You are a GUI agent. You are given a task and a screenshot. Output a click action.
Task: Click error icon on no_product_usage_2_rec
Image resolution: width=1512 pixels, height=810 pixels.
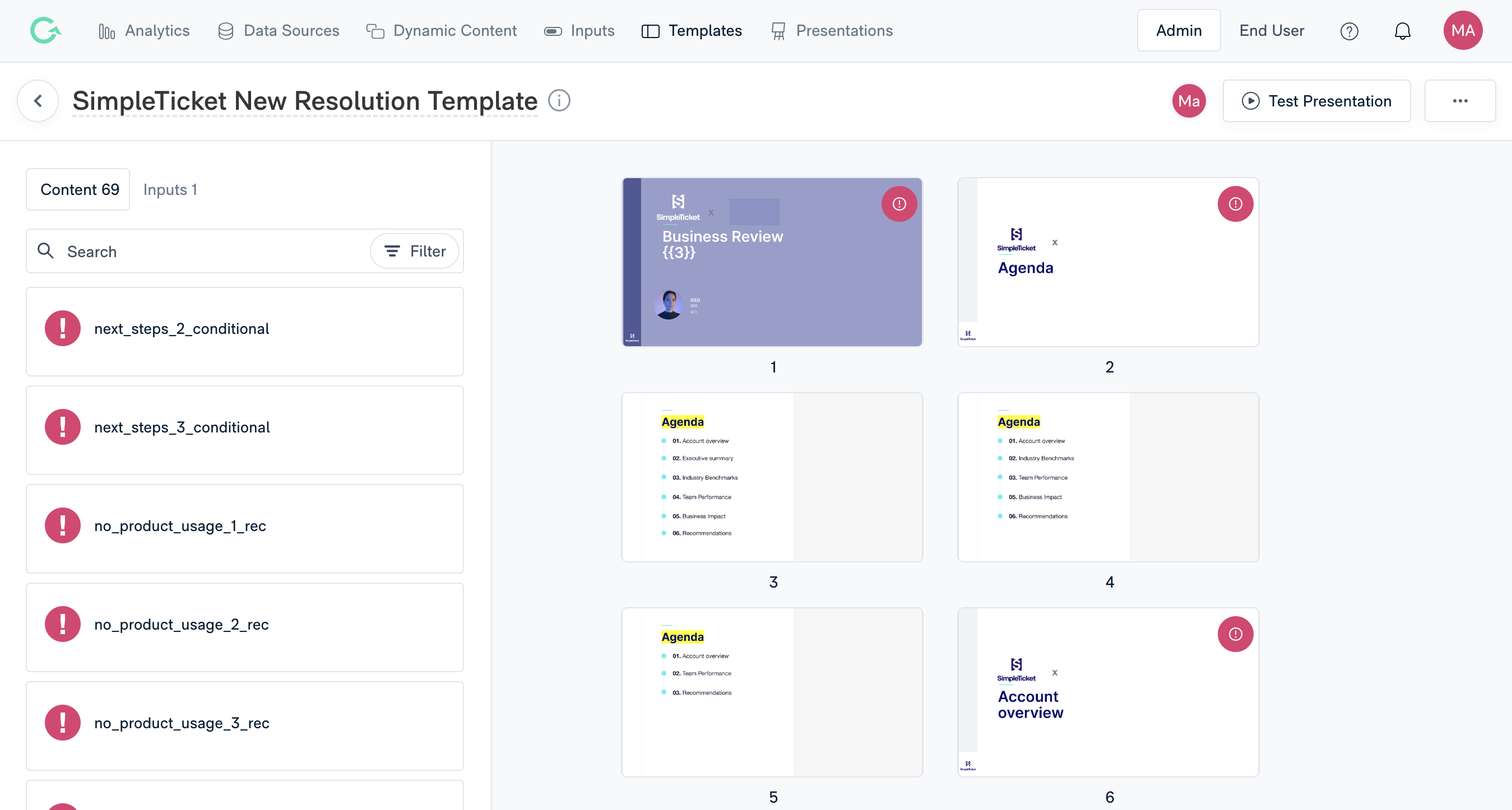63,624
